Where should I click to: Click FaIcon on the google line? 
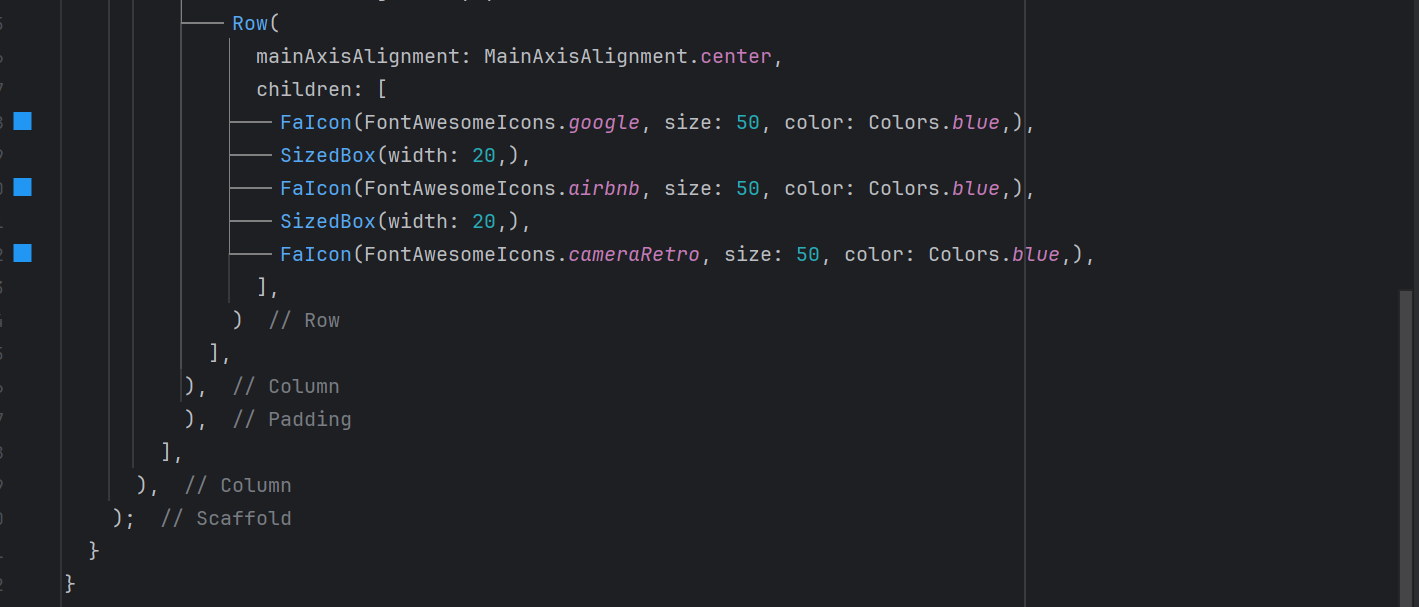point(316,123)
